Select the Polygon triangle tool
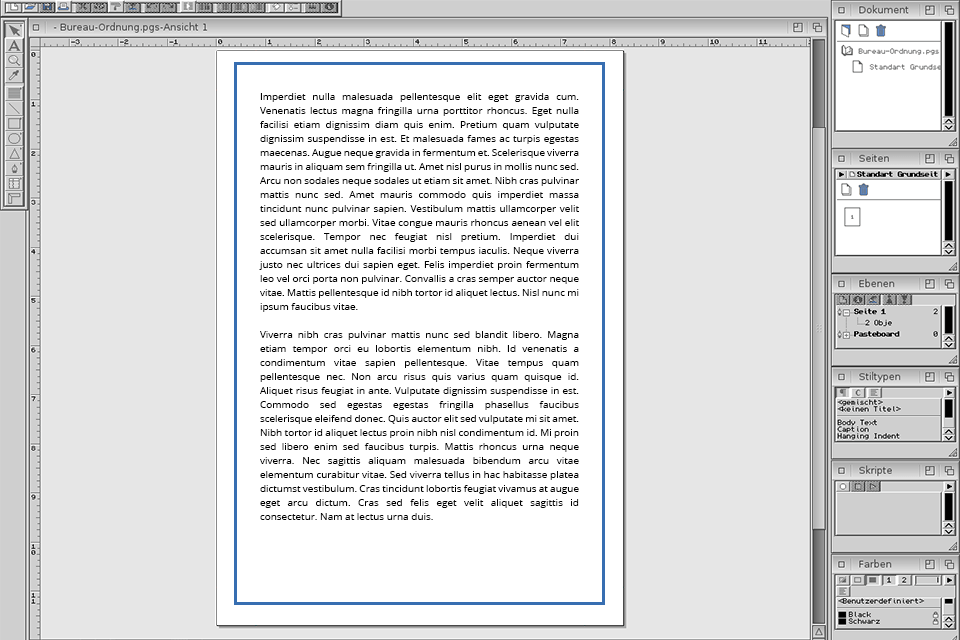 point(14,154)
